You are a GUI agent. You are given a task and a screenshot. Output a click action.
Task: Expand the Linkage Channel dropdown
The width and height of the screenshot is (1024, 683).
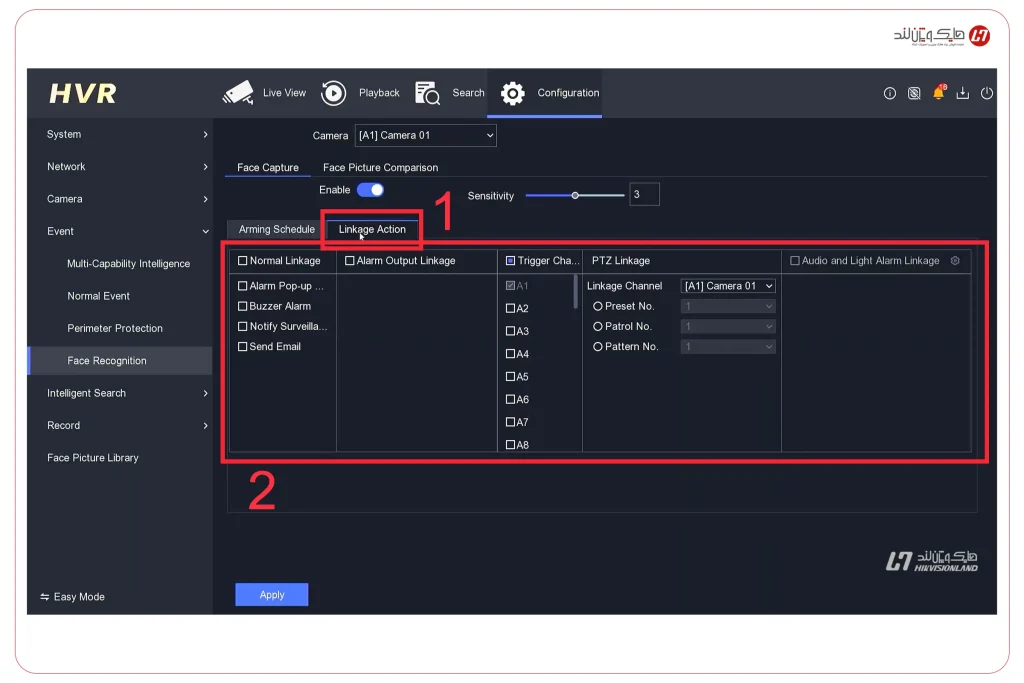pos(728,286)
